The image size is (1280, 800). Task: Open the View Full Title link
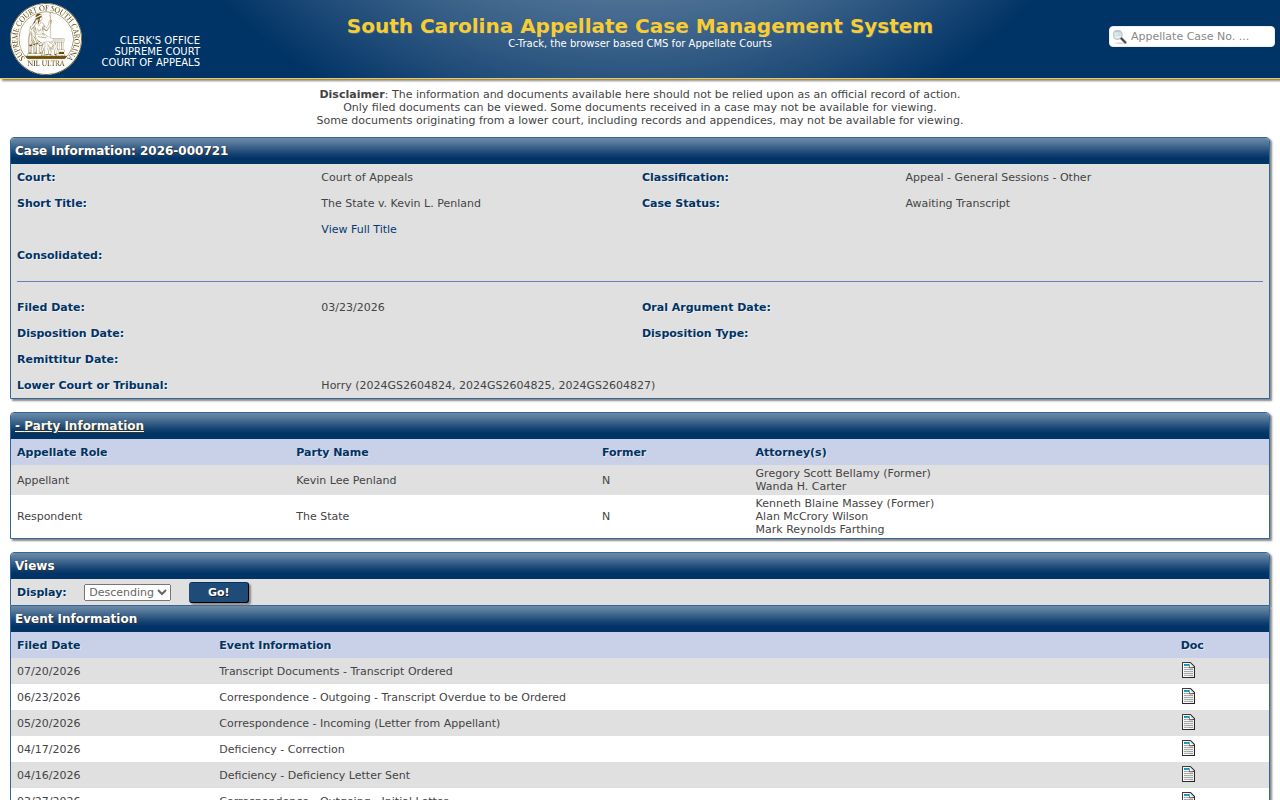[x=359, y=229]
